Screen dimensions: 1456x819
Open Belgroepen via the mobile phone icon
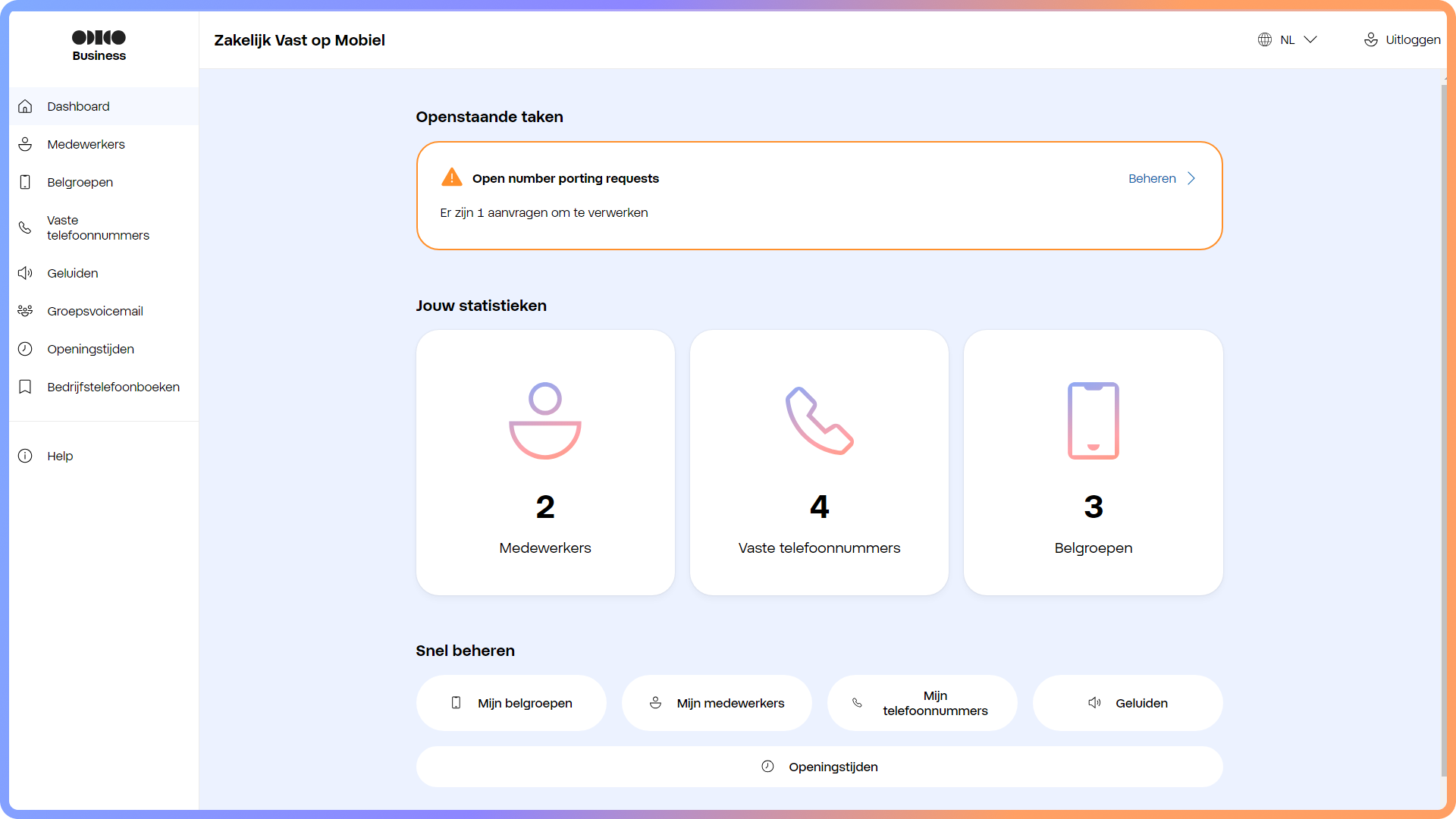click(25, 182)
